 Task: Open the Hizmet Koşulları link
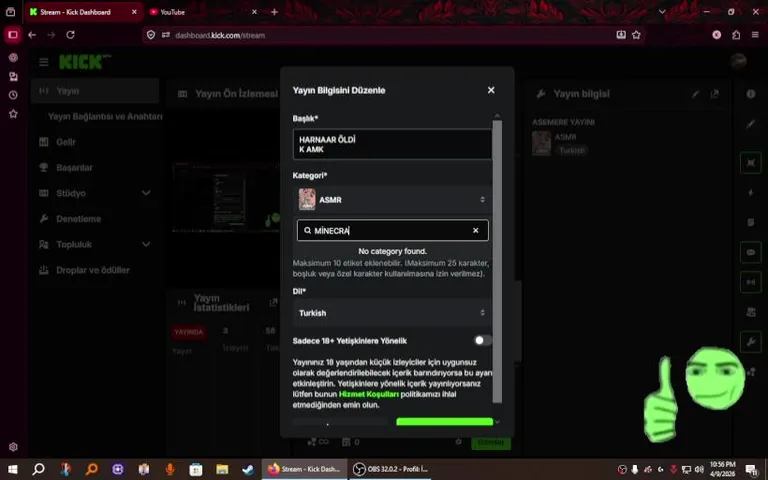pyautogui.click(x=368, y=394)
